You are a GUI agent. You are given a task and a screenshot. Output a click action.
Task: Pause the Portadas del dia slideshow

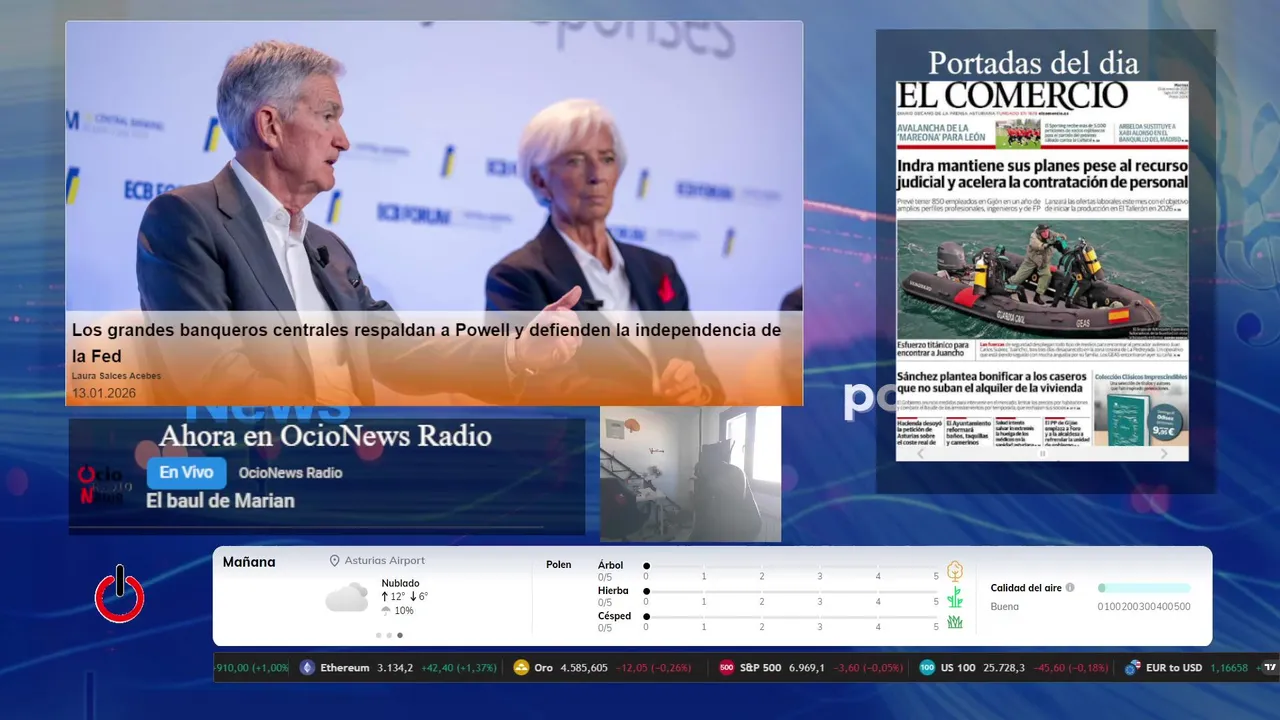tap(1042, 453)
